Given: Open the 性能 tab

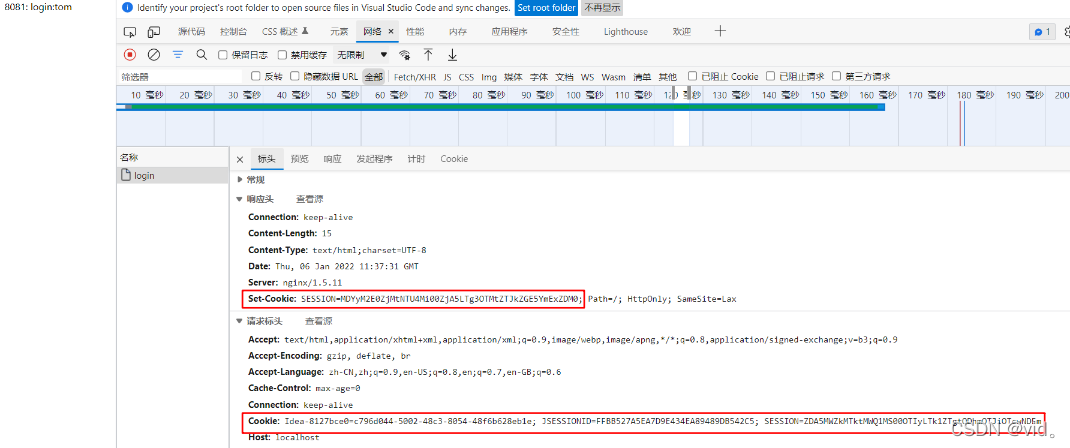Looking at the screenshot, I should click(x=415, y=32).
